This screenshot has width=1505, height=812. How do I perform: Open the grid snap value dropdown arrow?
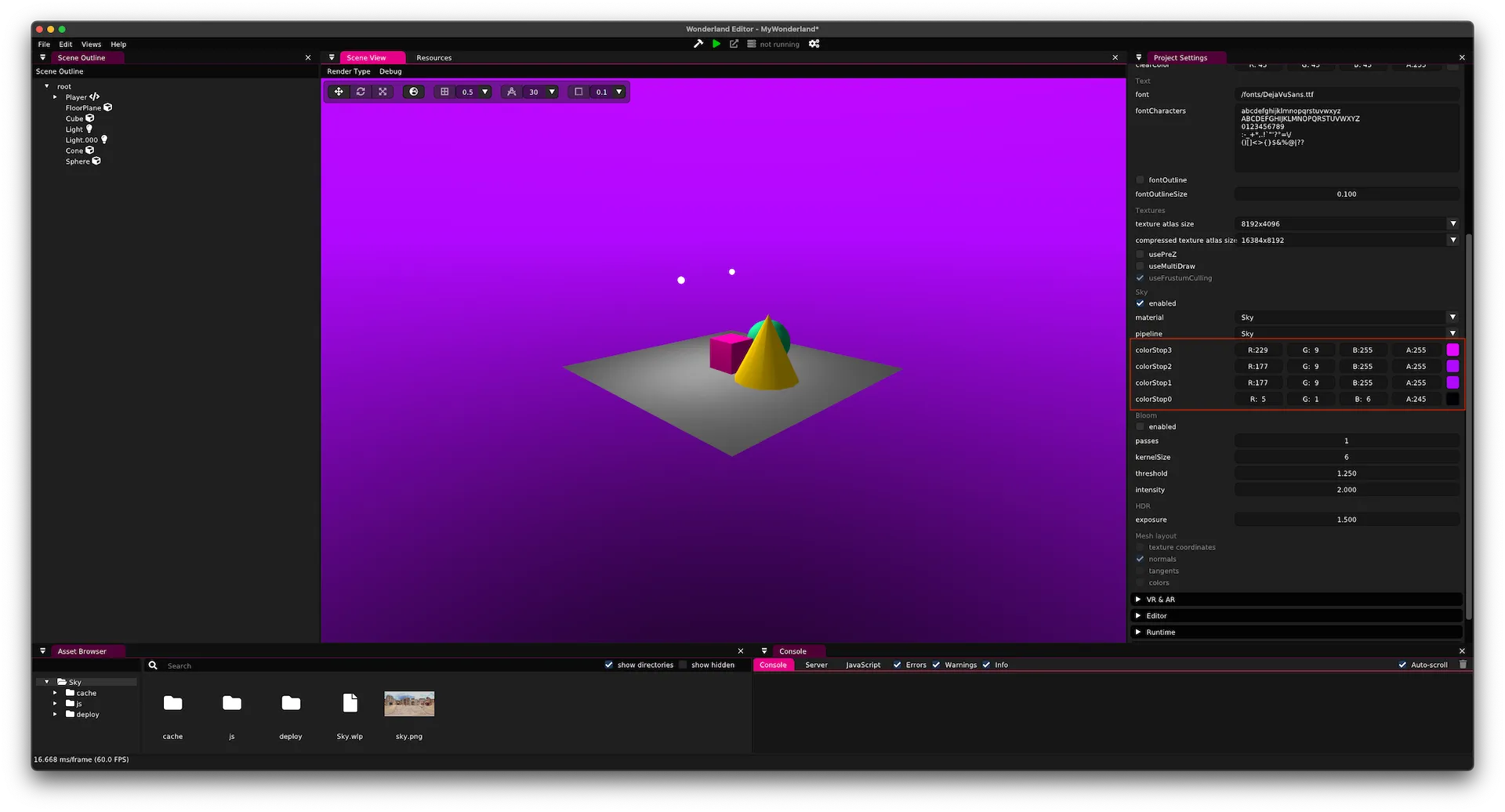(484, 92)
